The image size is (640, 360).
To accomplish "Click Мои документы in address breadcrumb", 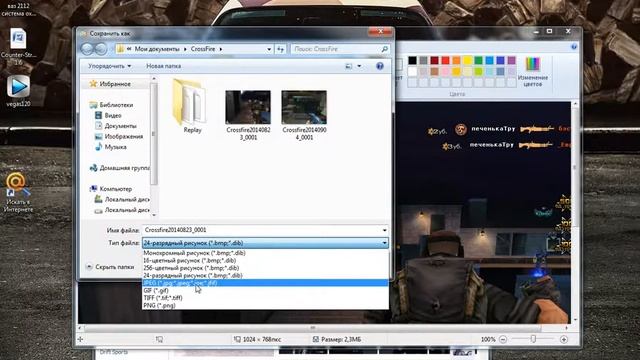I will tap(157, 49).
